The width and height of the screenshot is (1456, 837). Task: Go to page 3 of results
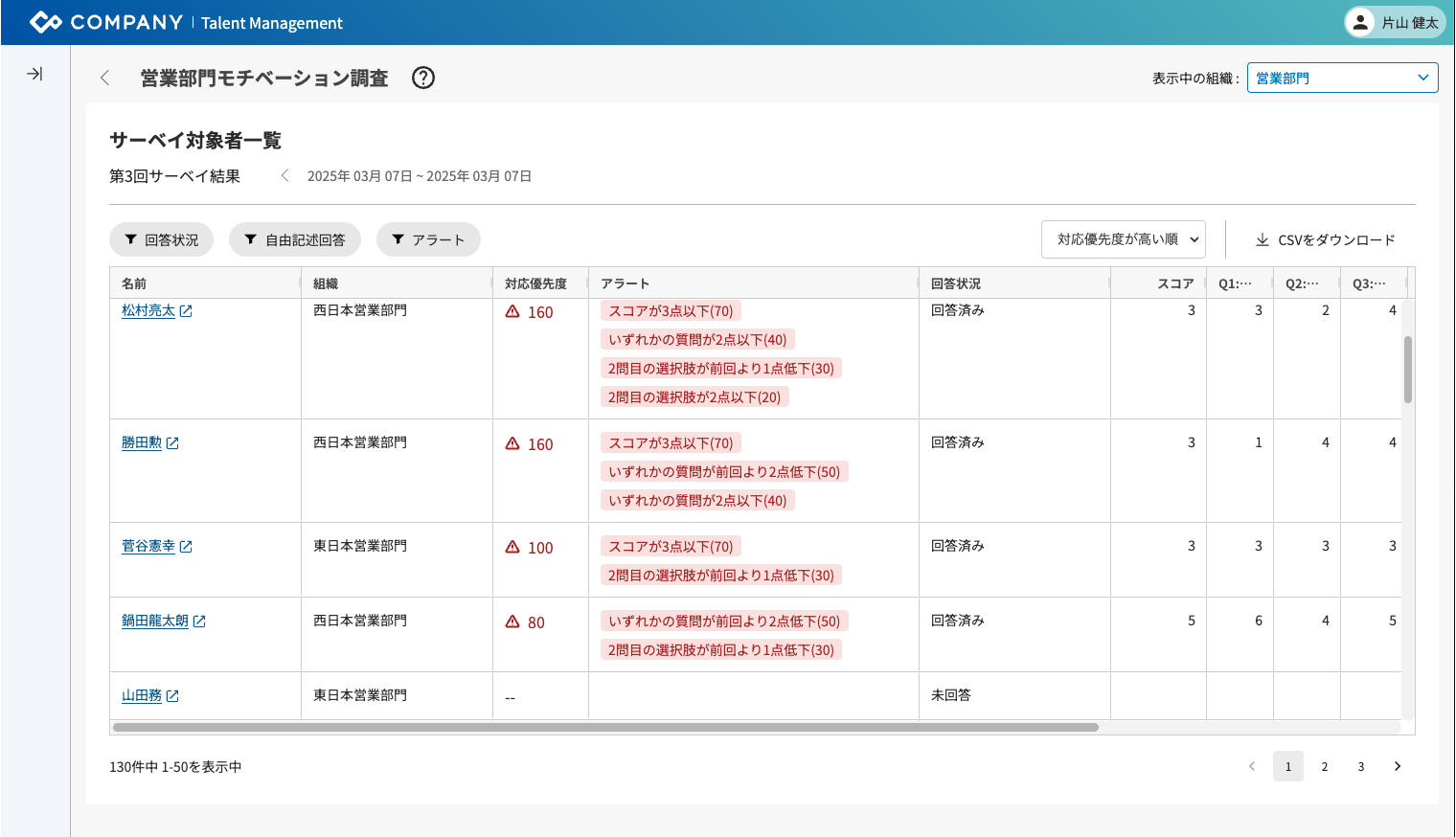tap(1360, 766)
